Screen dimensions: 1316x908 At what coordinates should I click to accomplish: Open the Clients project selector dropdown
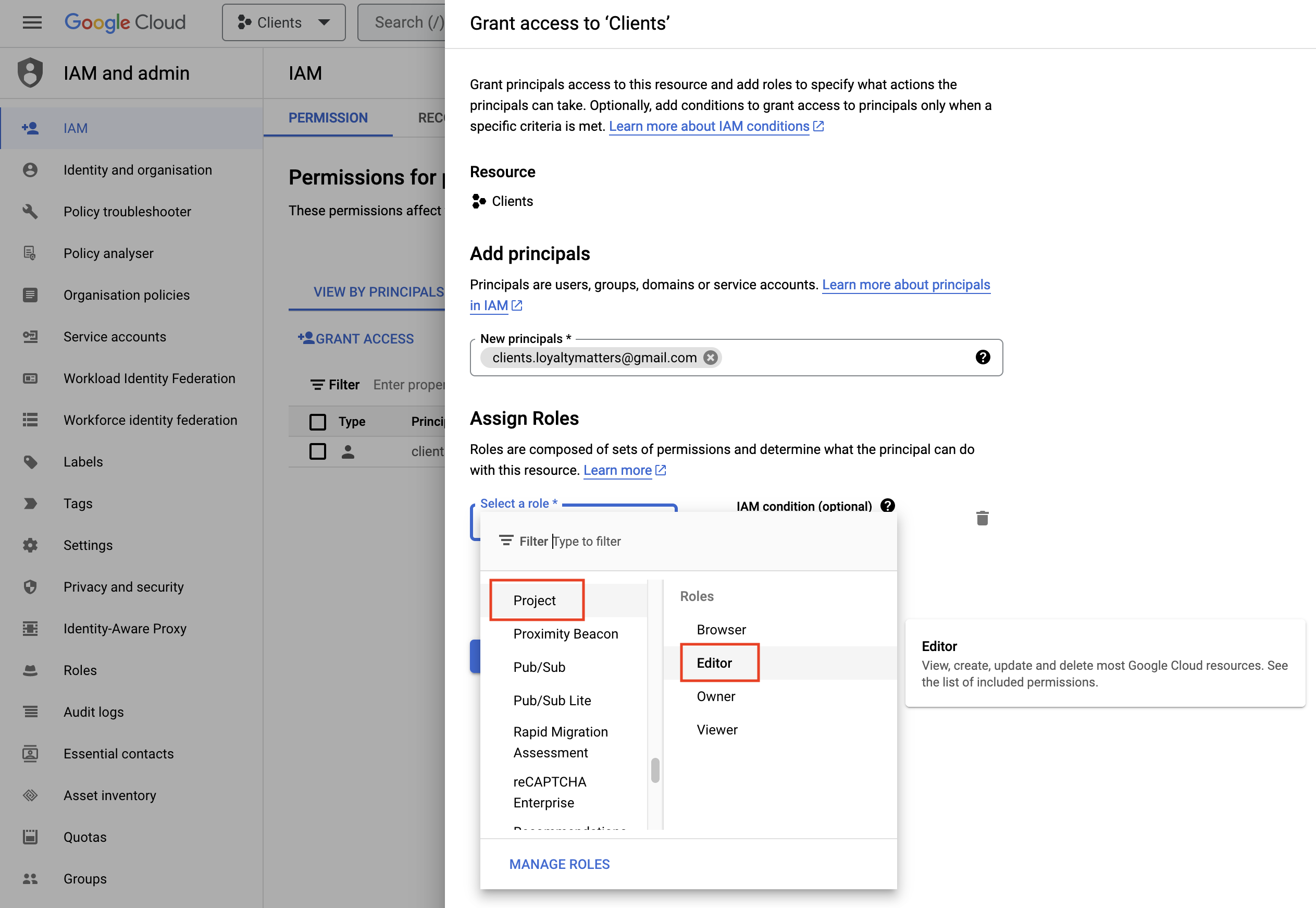pos(283,22)
